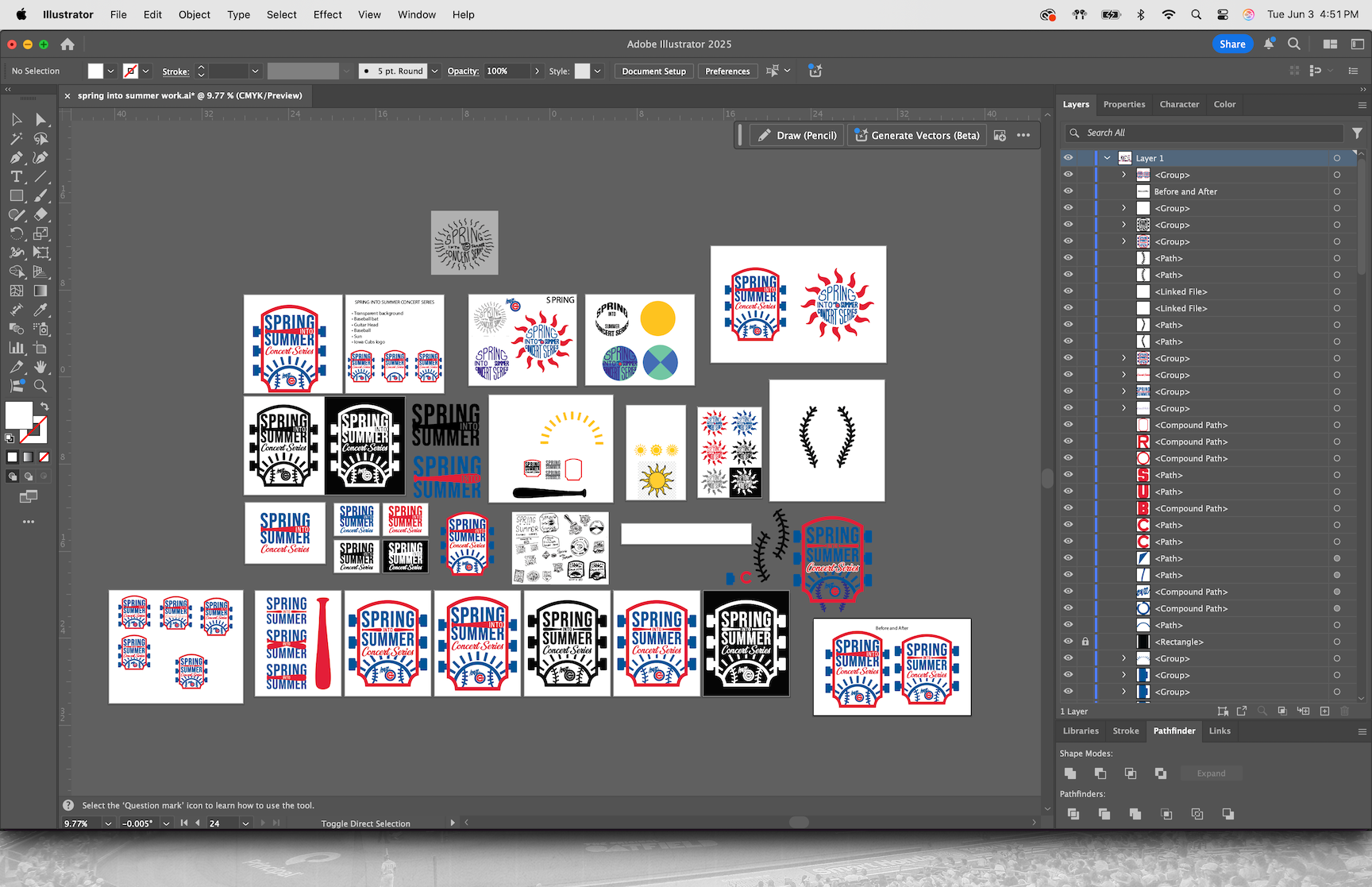Select the Perspective Grid tool

pyautogui.click(x=40, y=272)
